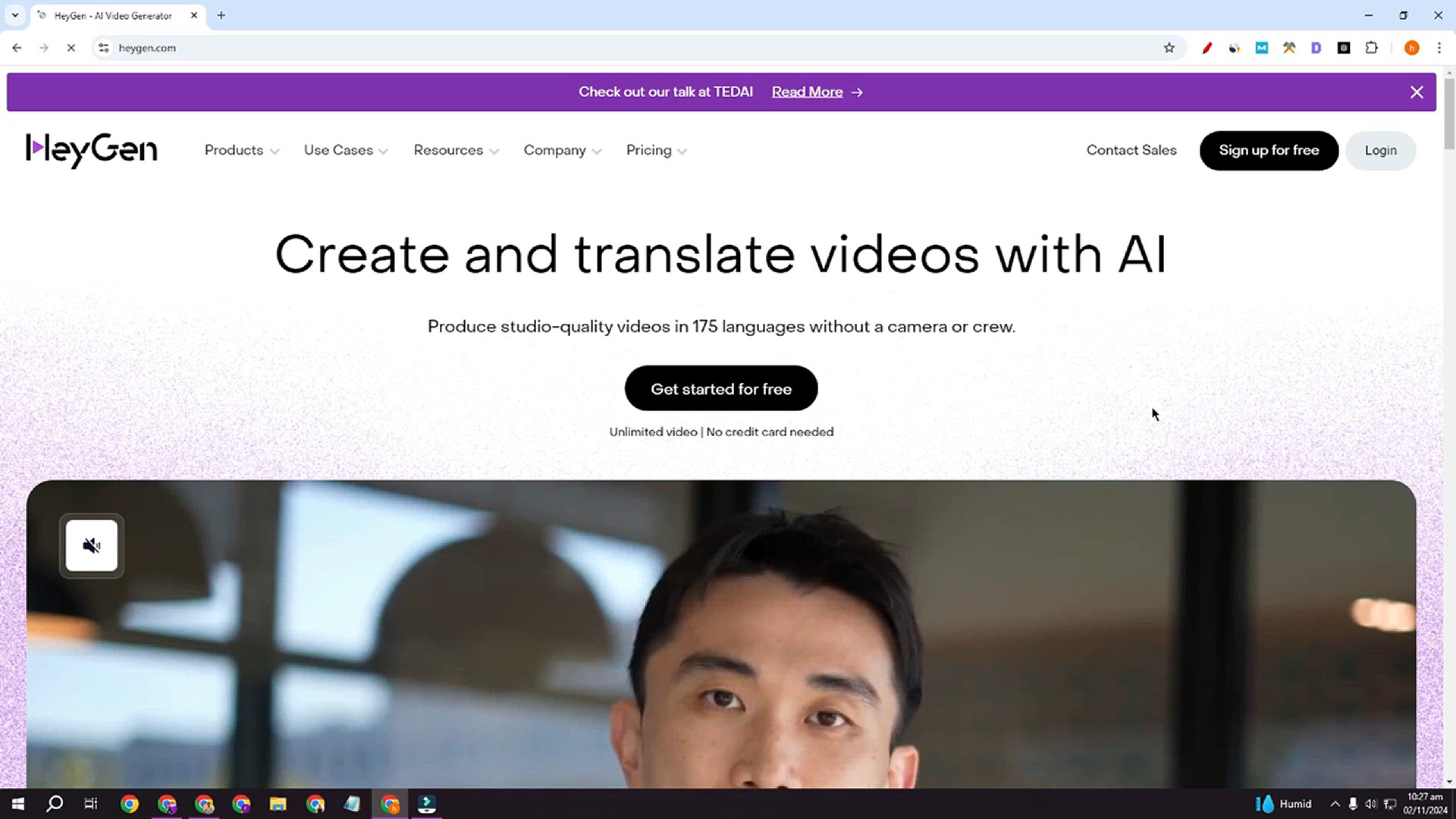Click the Login button
Image resolution: width=1456 pixels, height=819 pixels.
pos(1380,150)
